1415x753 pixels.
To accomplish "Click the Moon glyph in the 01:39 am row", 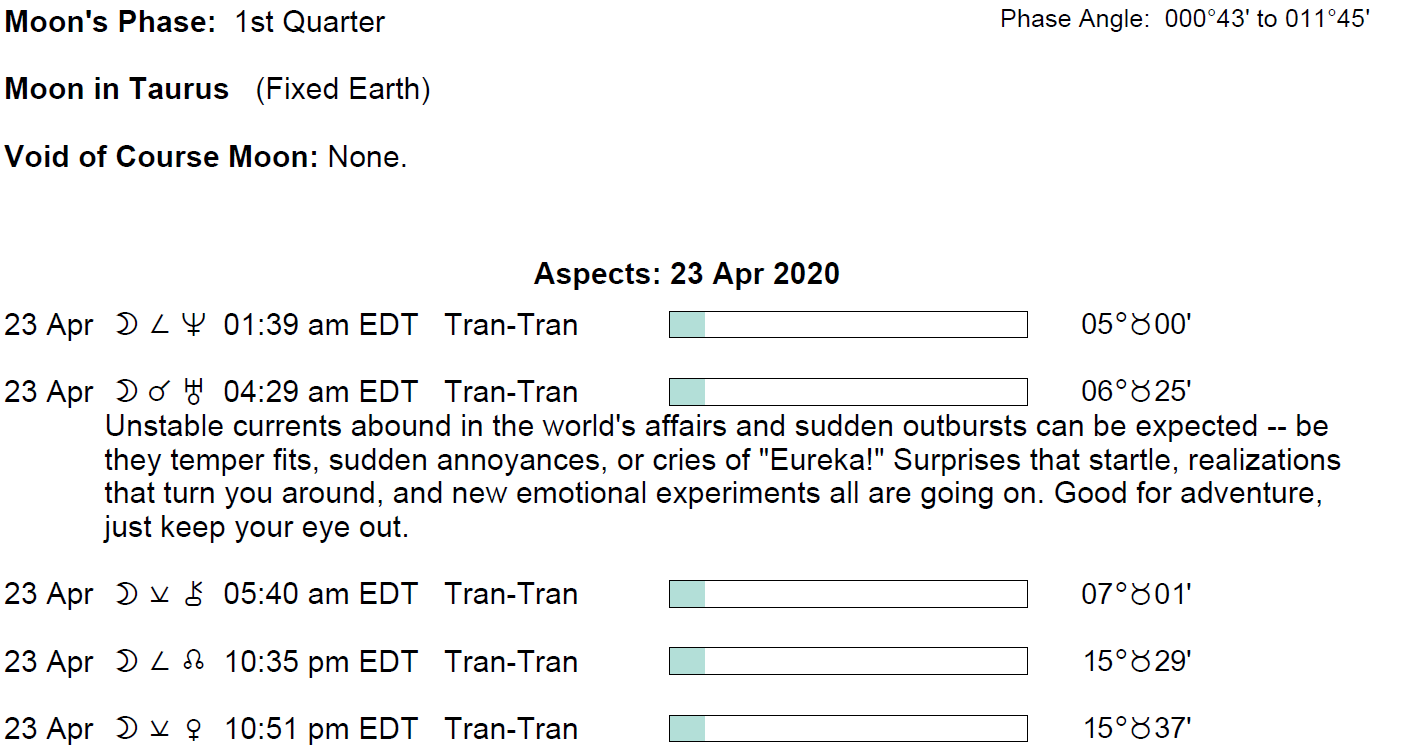I will coord(127,325).
